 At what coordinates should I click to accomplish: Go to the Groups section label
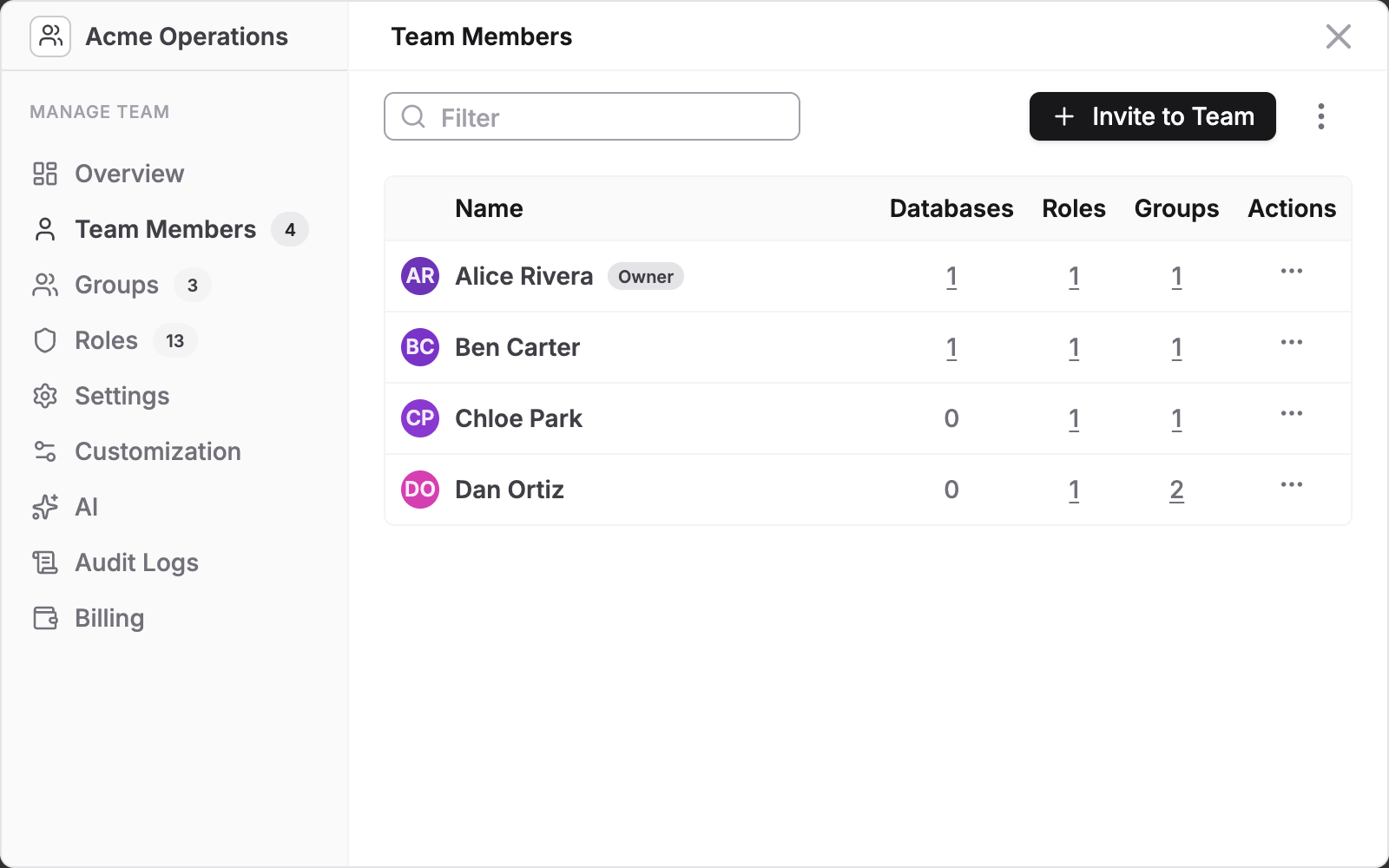pyautogui.click(x=117, y=285)
